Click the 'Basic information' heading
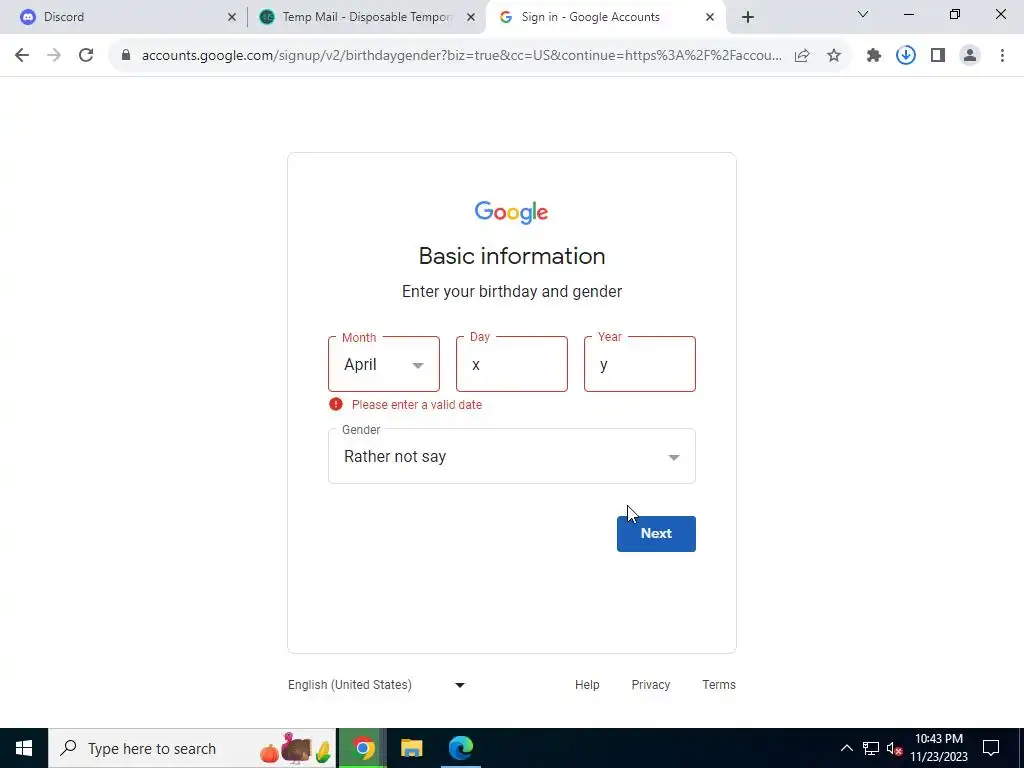This screenshot has width=1024, height=768. point(512,256)
